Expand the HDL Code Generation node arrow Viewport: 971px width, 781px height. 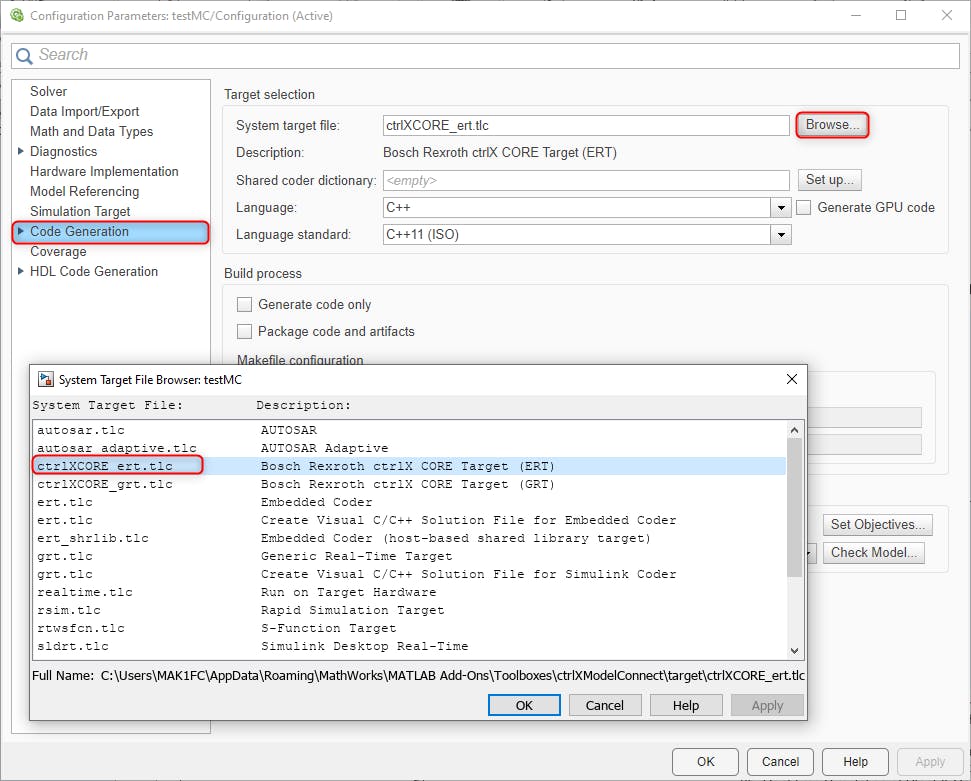click(20, 271)
